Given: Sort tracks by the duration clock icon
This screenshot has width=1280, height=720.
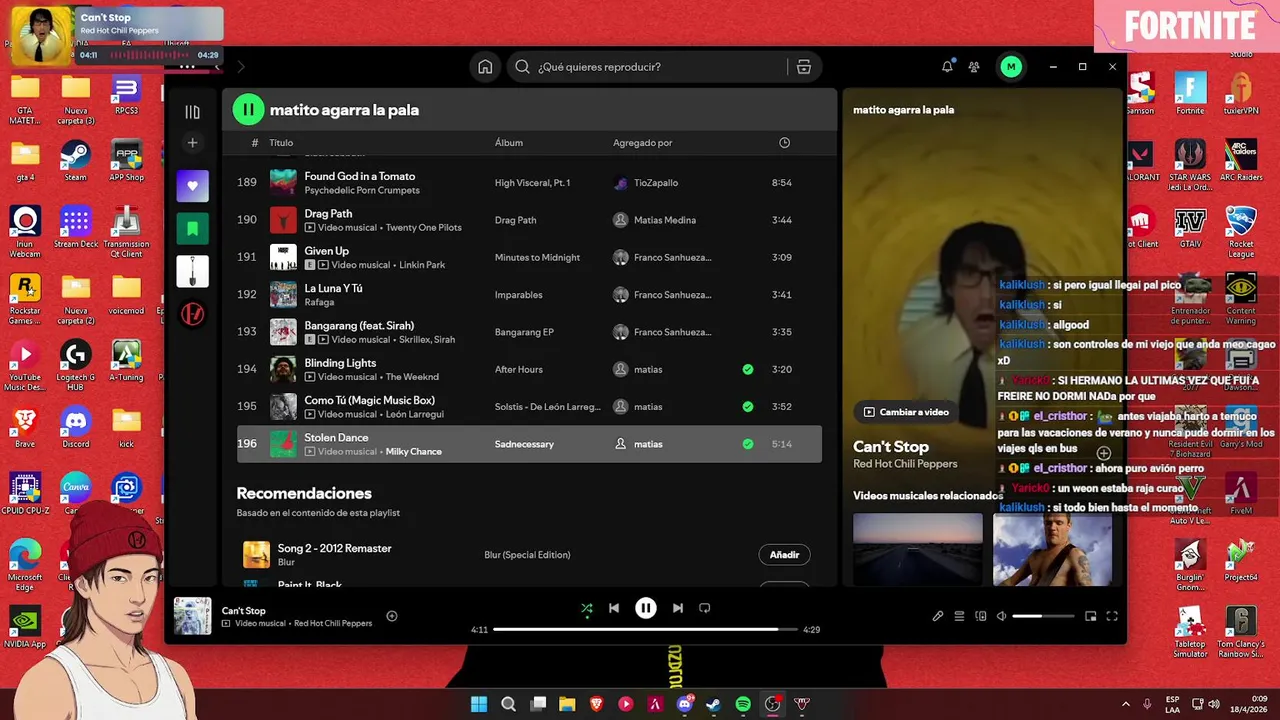Looking at the screenshot, I should 784,143.
